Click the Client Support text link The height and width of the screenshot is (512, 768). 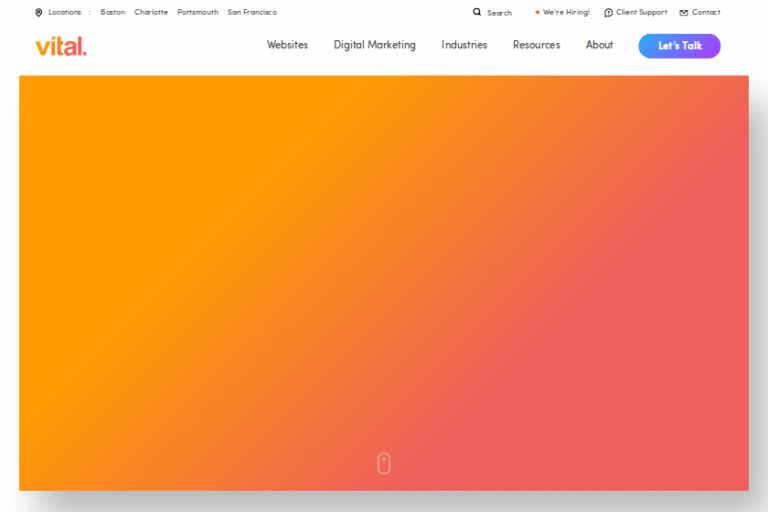point(641,13)
